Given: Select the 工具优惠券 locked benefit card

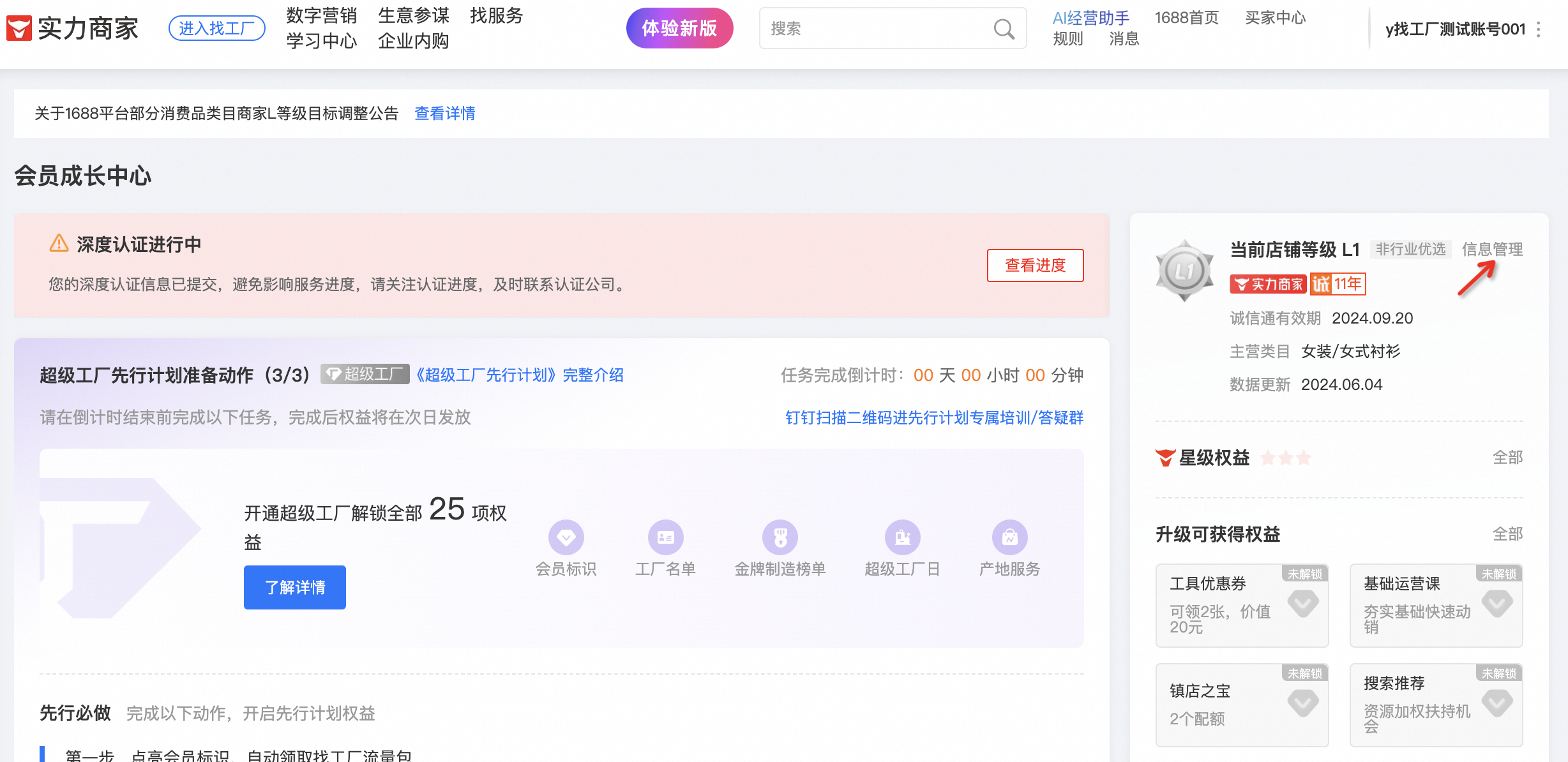Looking at the screenshot, I should (1242, 605).
